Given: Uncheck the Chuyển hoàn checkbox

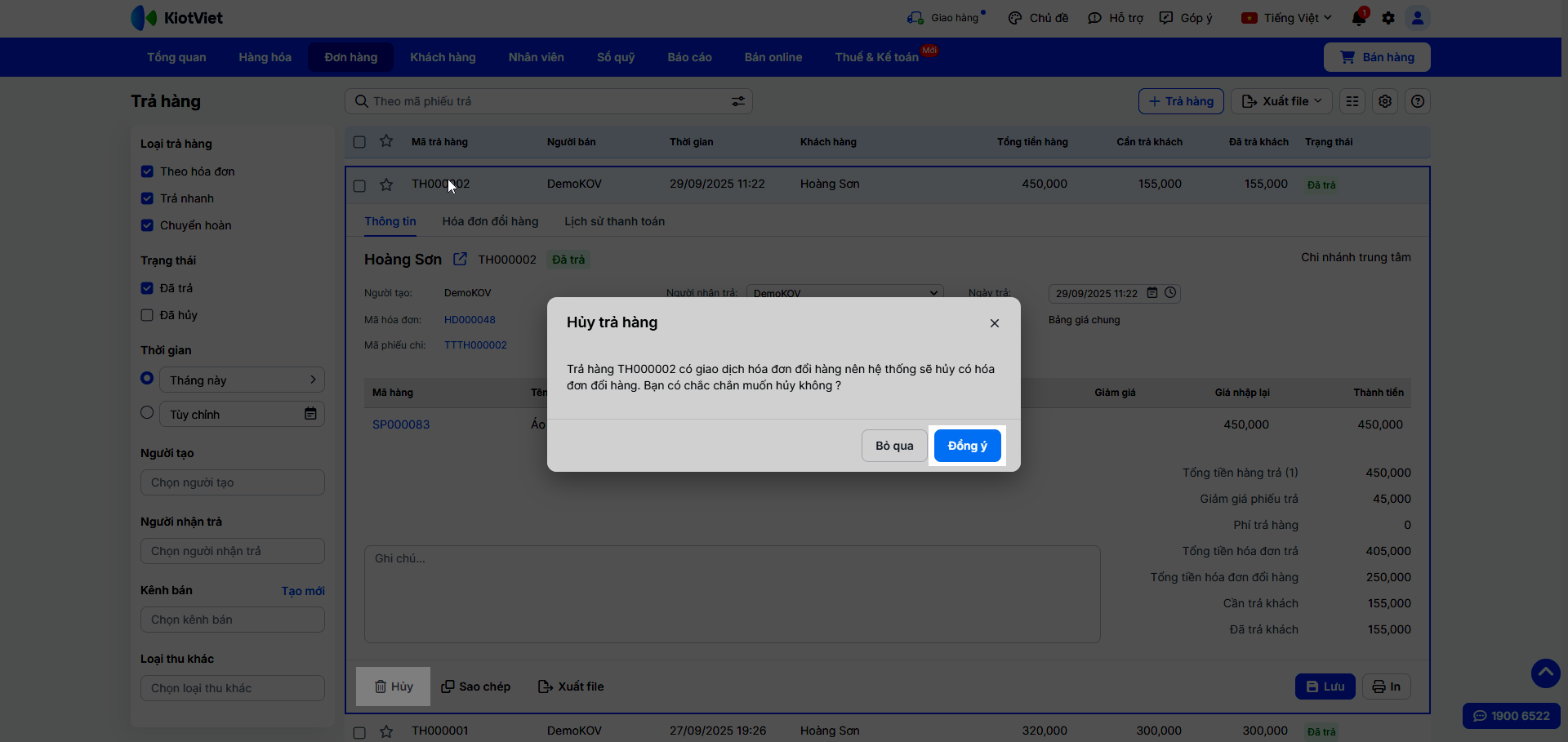Looking at the screenshot, I should point(147,225).
